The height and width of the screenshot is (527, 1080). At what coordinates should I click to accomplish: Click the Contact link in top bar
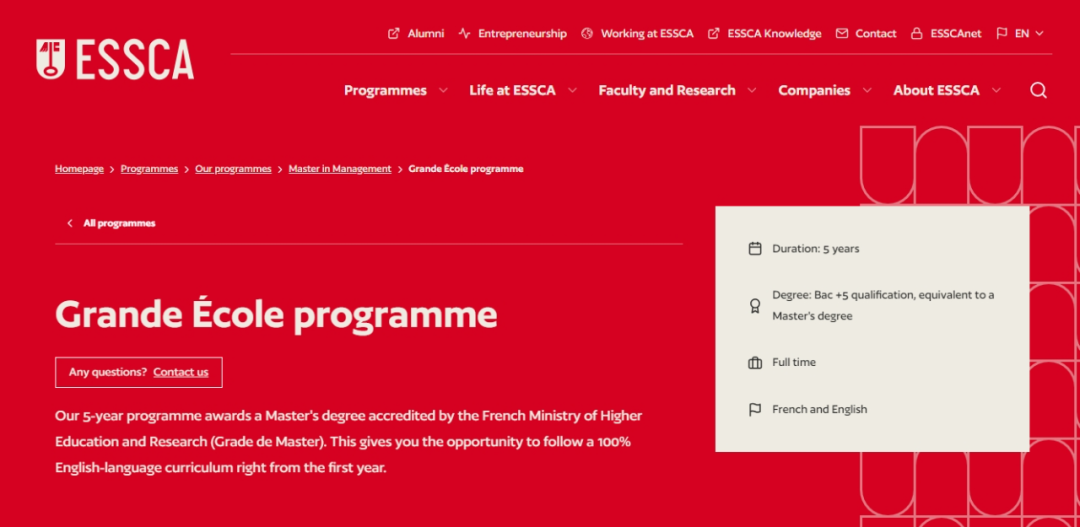click(875, 33)
